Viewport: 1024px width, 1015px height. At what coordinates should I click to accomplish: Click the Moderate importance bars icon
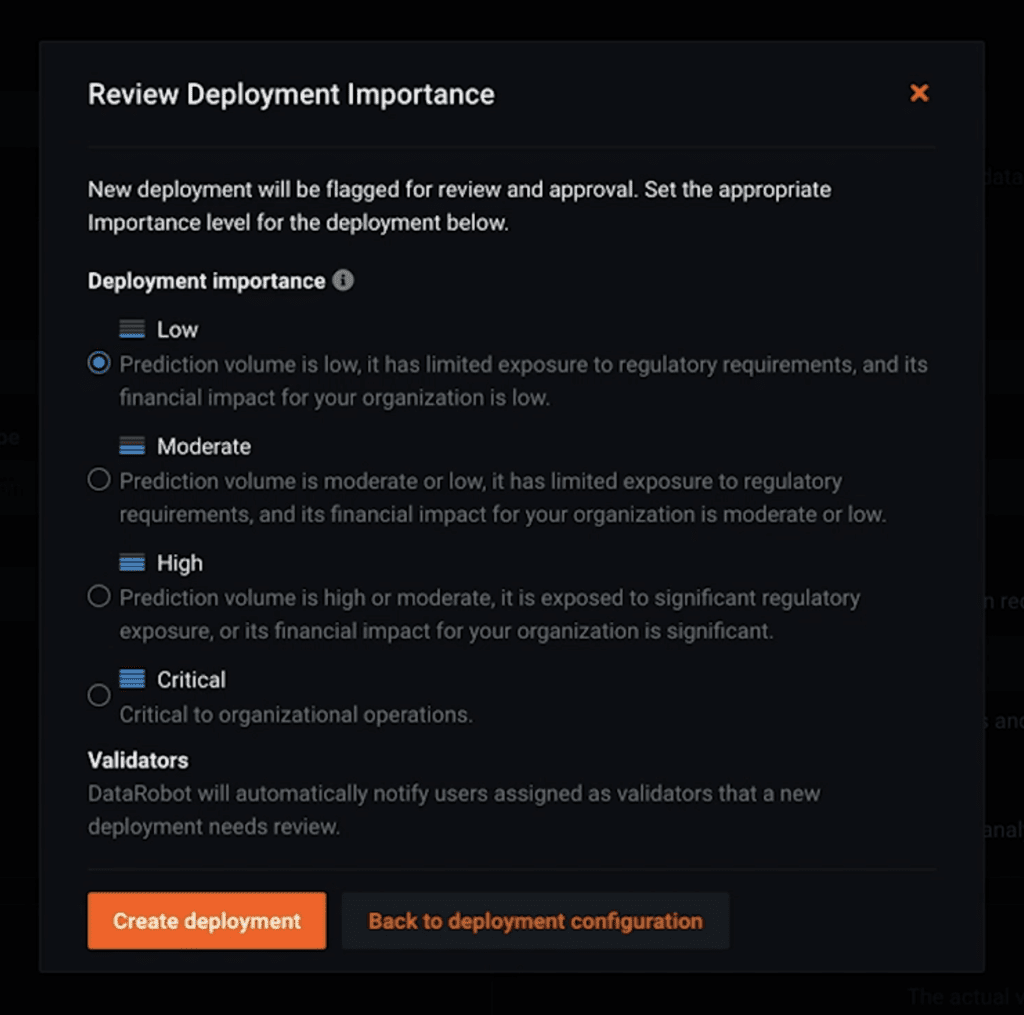(132, 445)
